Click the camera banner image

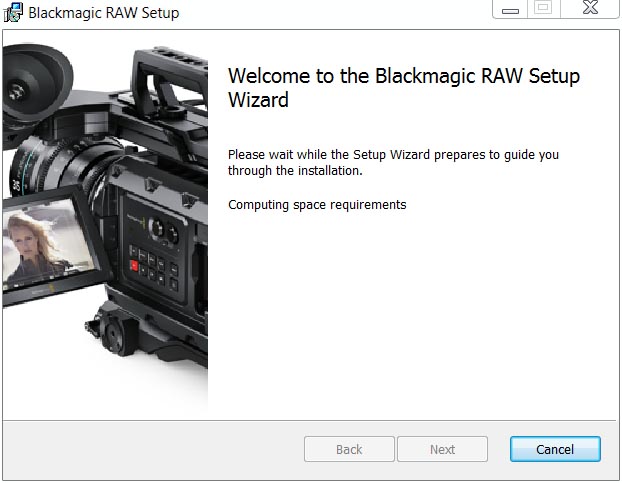(x=105, y=225)
